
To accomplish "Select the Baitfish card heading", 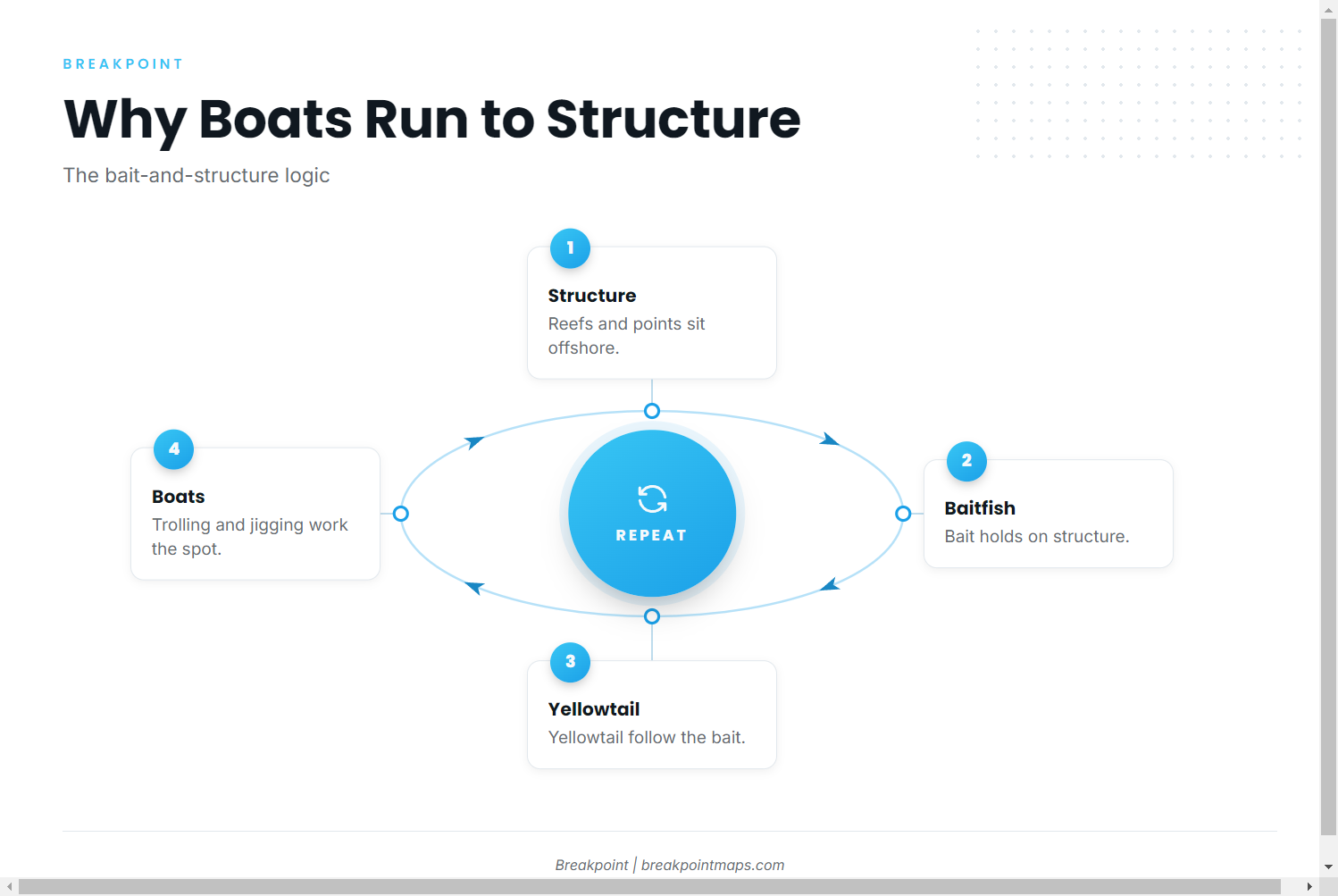I will (980, 508).
